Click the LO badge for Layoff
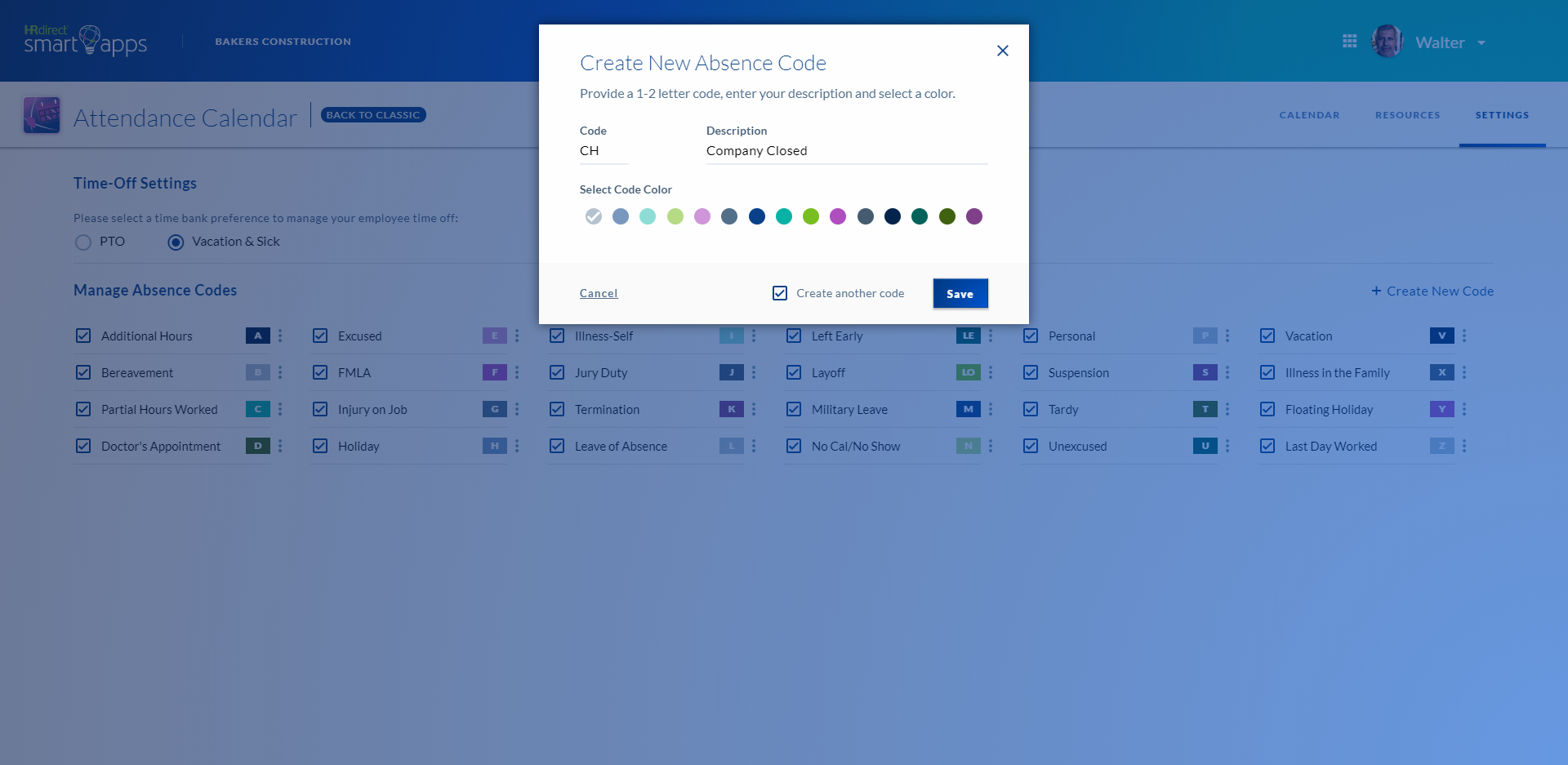Image resolution: width=1568 pixels, height=765 pixels. (x=969, y=372)
